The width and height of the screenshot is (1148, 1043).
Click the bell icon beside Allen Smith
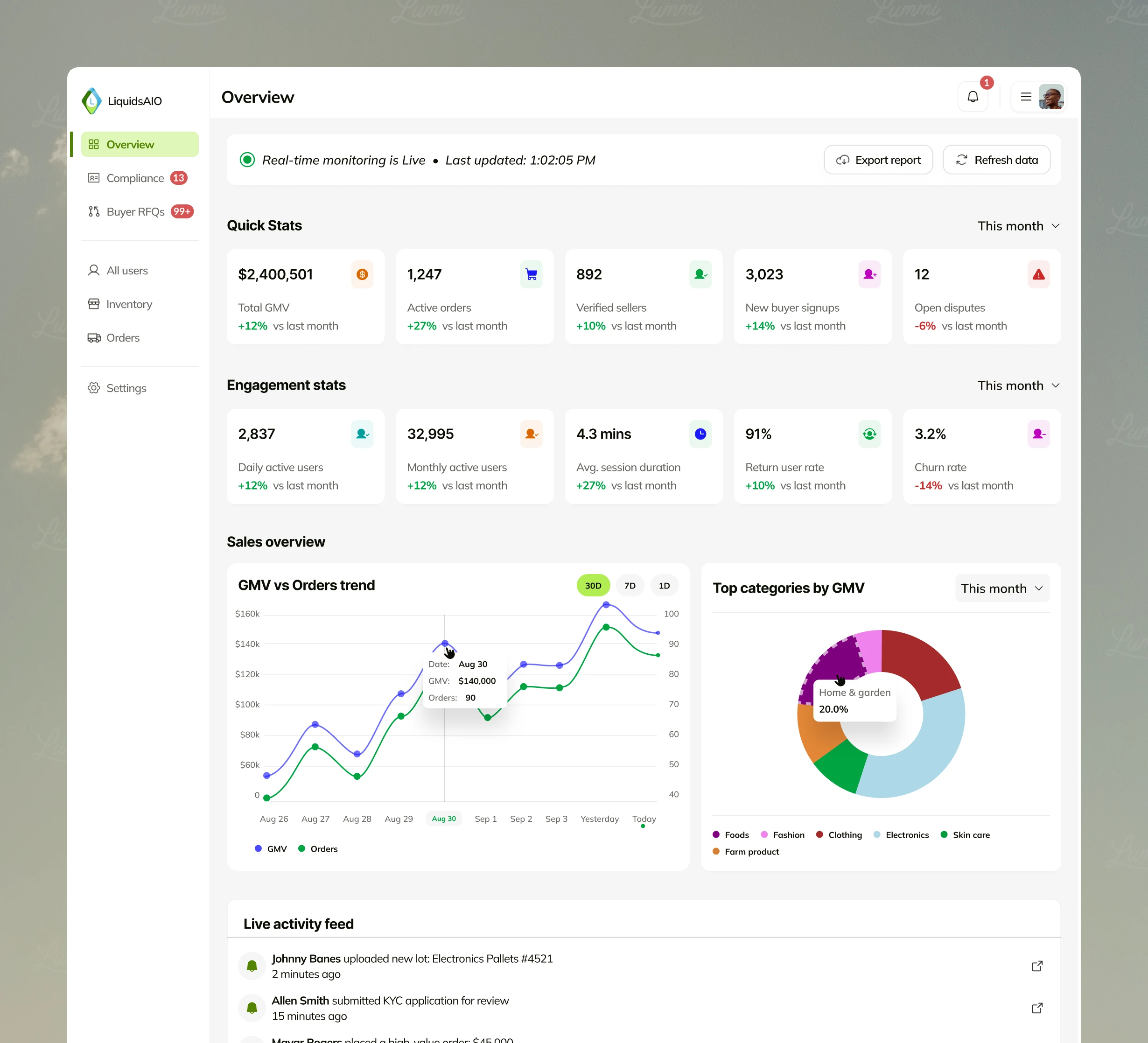click(252, 1008)
